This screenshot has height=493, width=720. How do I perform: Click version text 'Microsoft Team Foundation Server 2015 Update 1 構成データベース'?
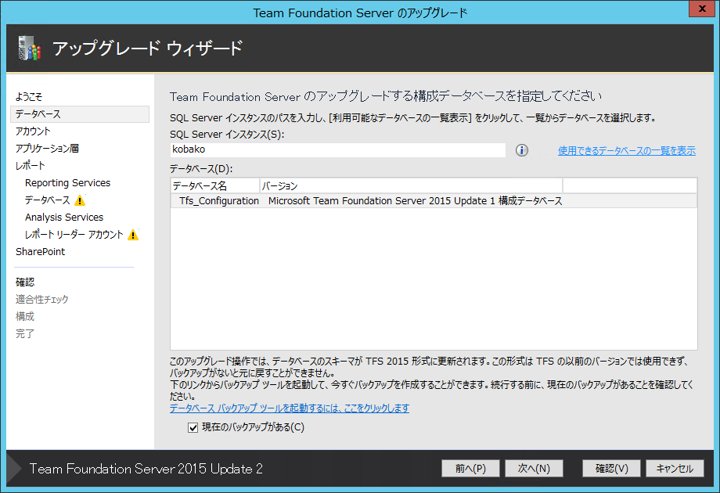click(x=415, y=201)
